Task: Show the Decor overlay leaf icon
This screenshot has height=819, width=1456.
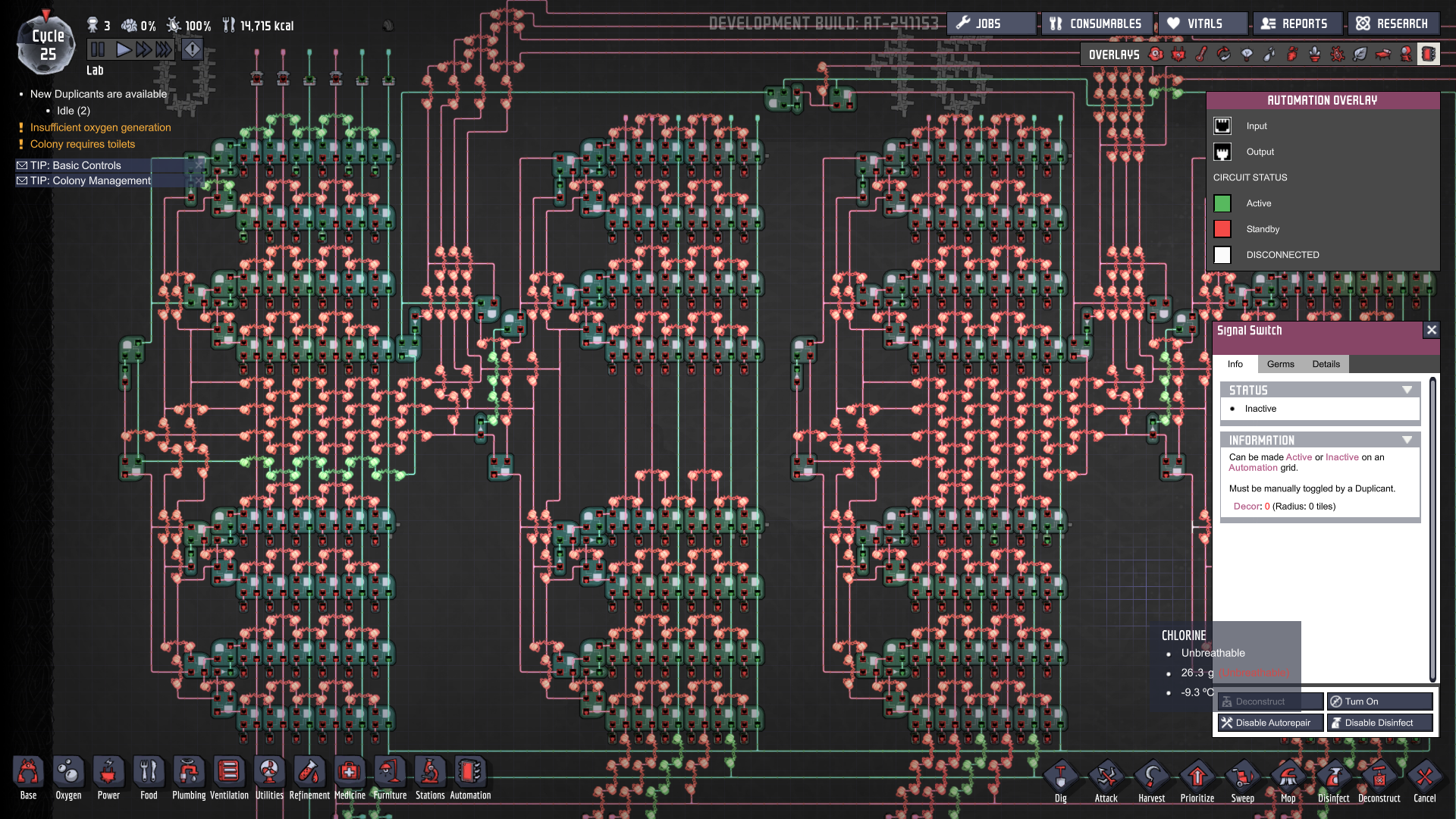Action: (x=1360, y=55)
